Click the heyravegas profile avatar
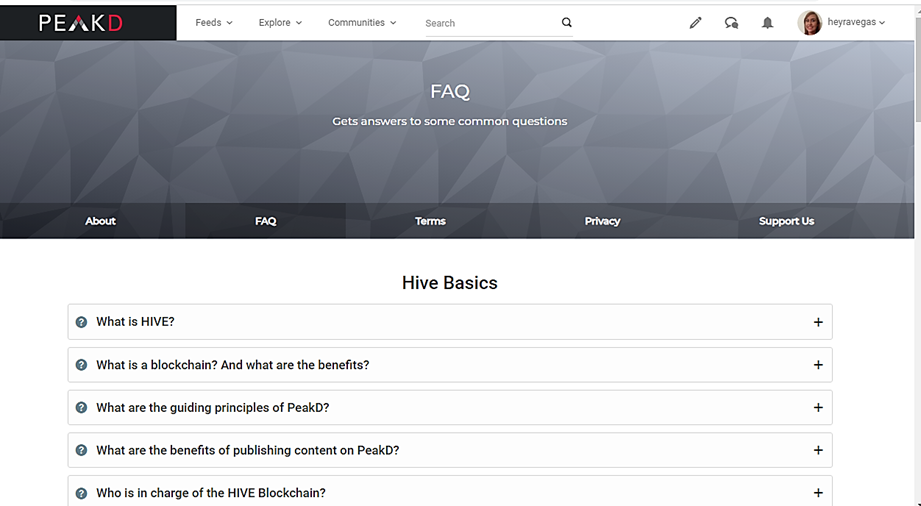 (x=809, y=23)
